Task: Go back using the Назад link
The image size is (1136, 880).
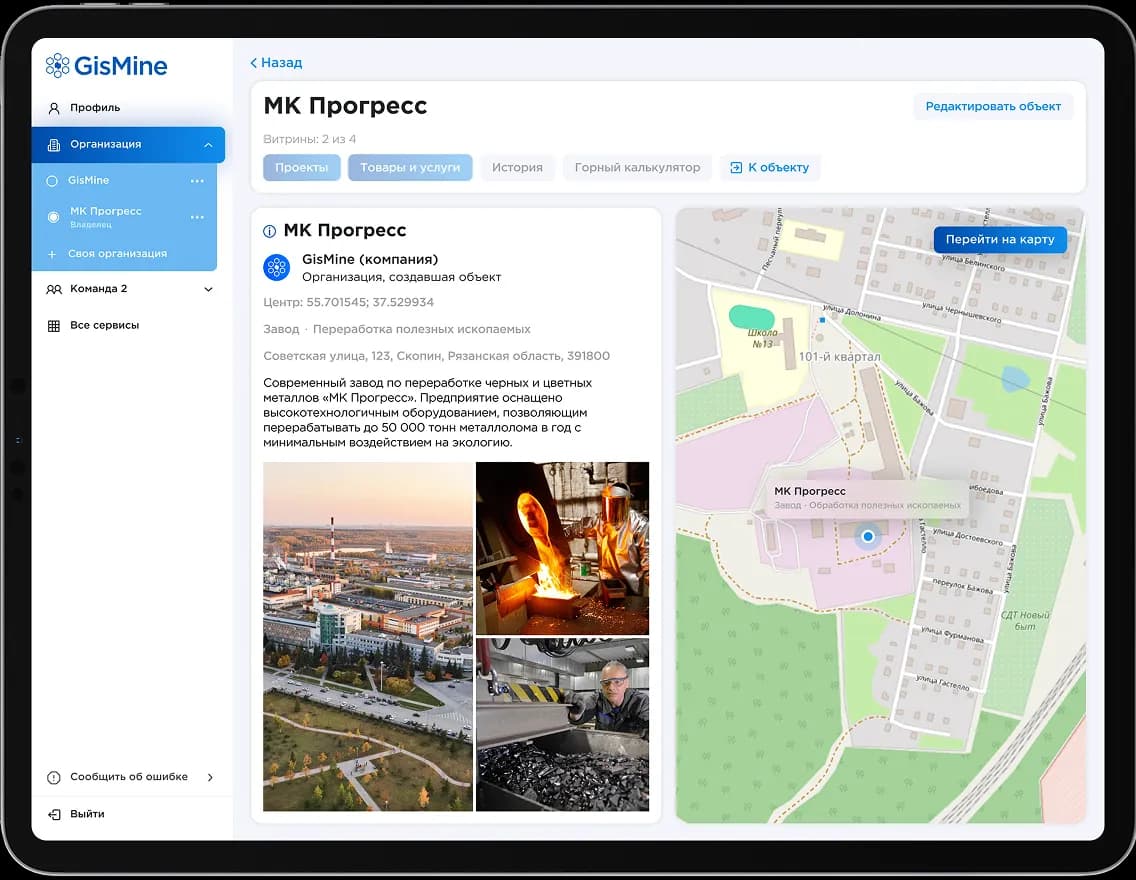Action: click(x=276, y=63)
